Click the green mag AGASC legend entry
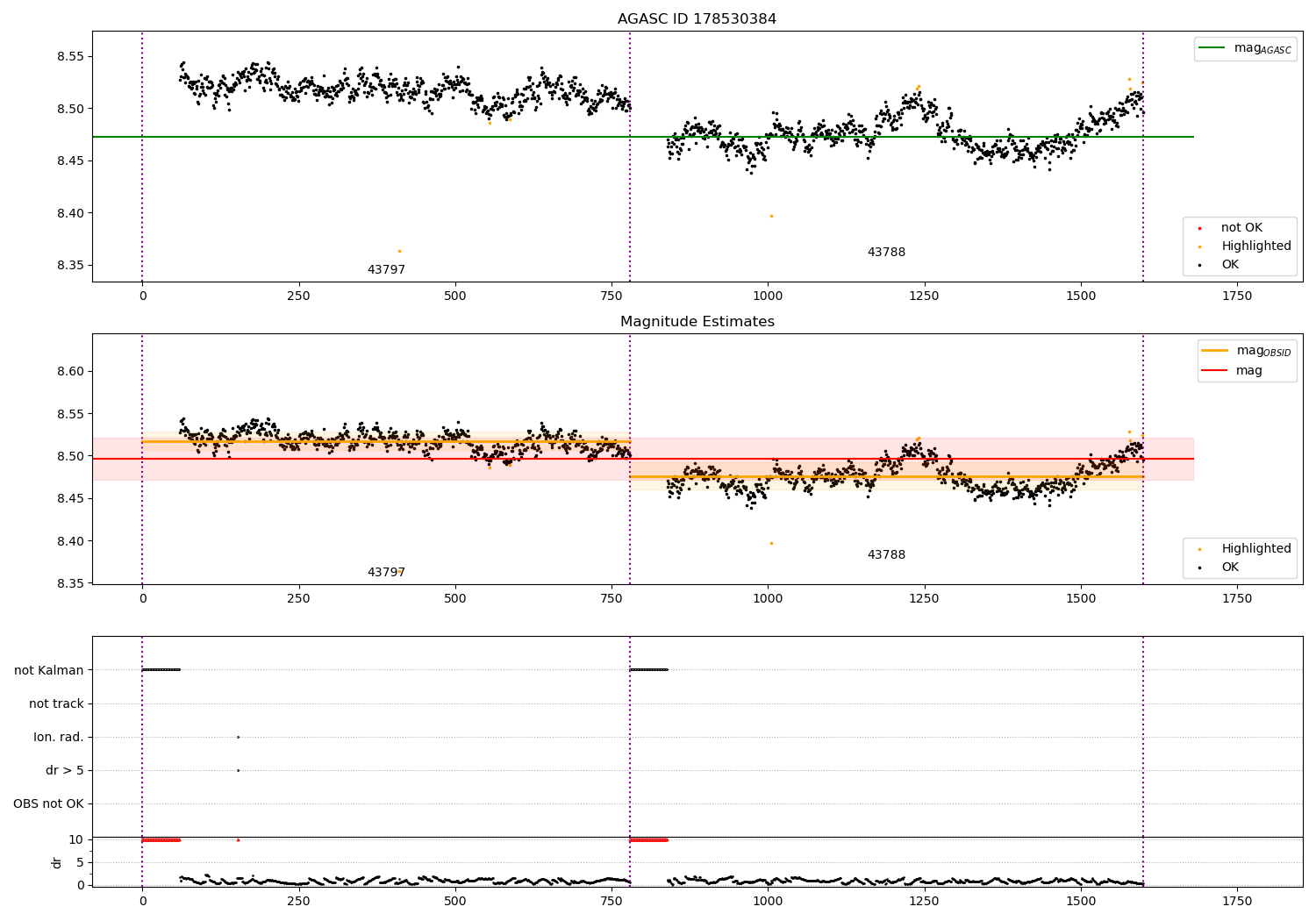The image size is (1316, 921). point(1246,48)
